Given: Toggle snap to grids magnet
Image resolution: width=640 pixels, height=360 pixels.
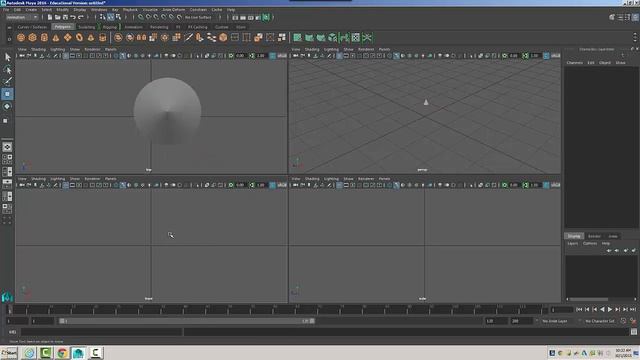Looking at the screenshot, I should pyautogui.click(x=141, y=17).
